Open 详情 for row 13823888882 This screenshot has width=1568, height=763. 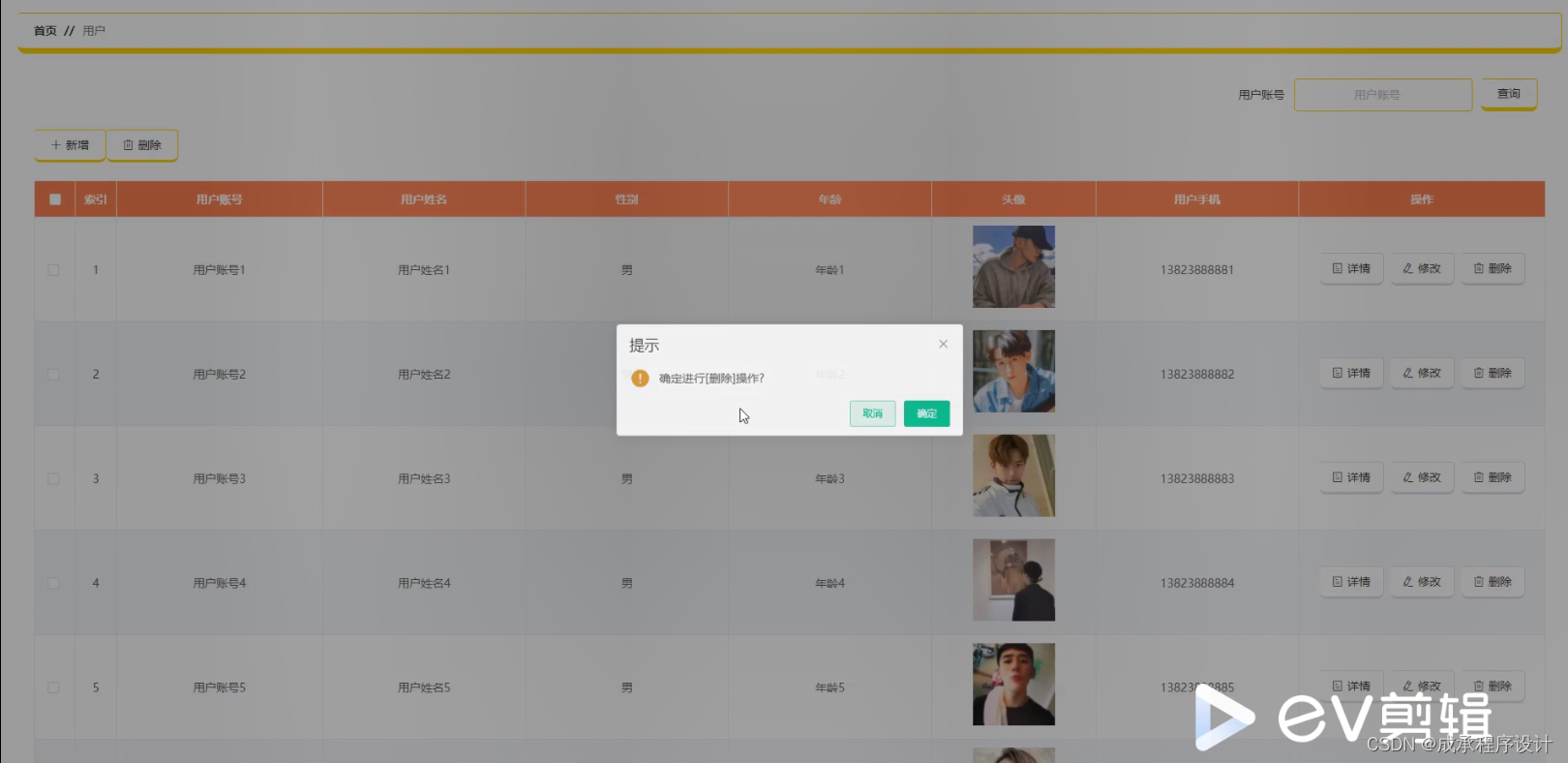[1351, 373]
